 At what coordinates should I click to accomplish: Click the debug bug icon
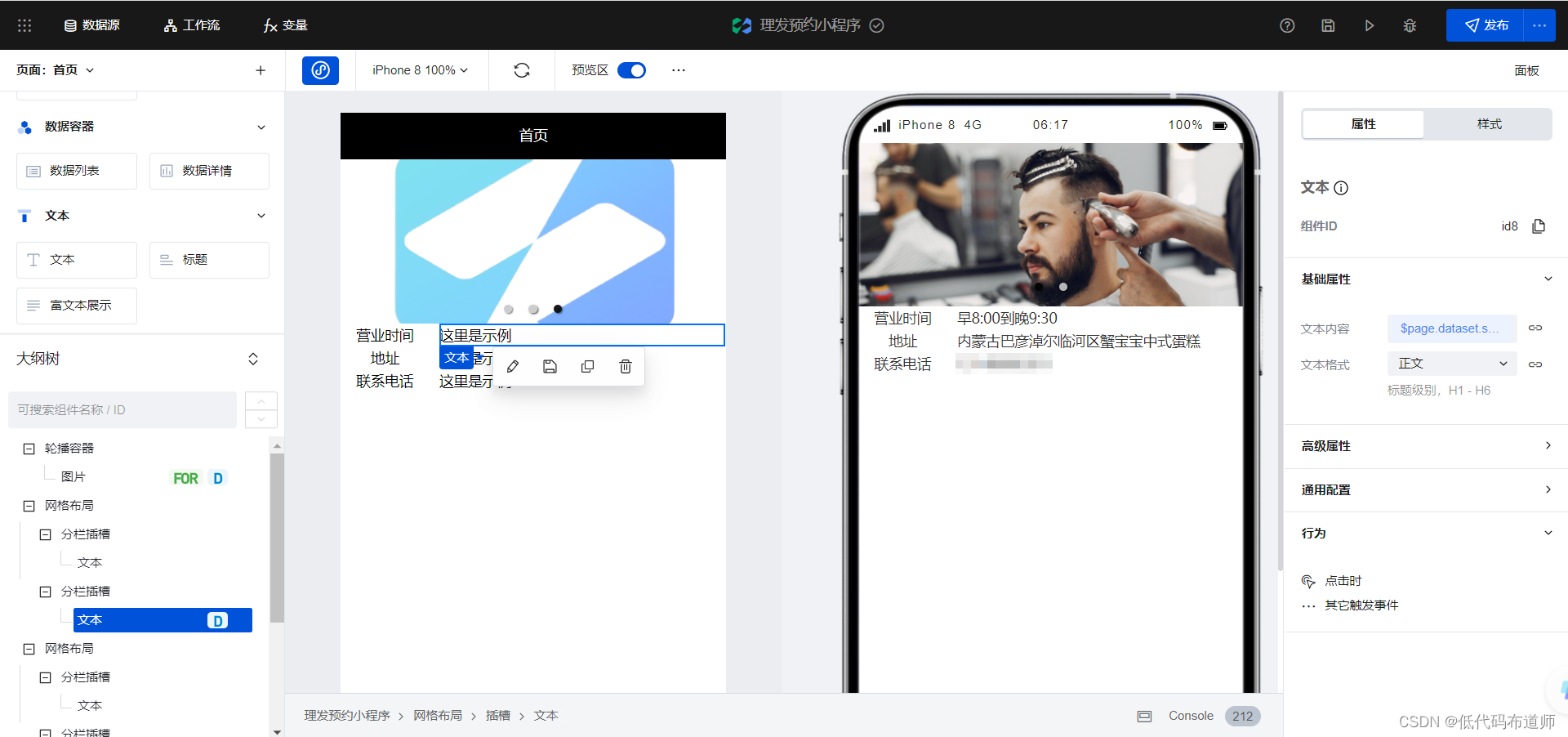tap(1410, 25)
